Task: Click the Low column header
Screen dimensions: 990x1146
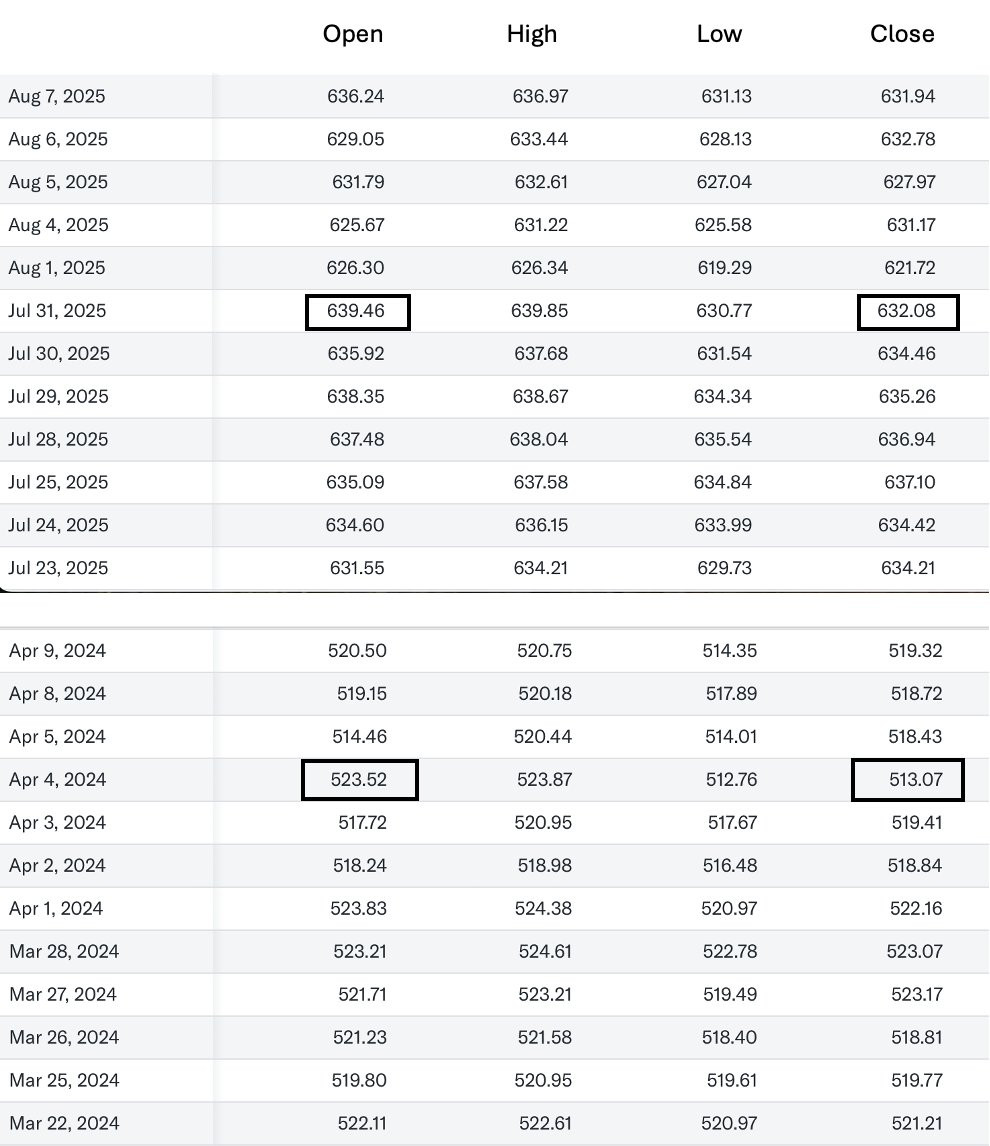Action: point(719,34)
